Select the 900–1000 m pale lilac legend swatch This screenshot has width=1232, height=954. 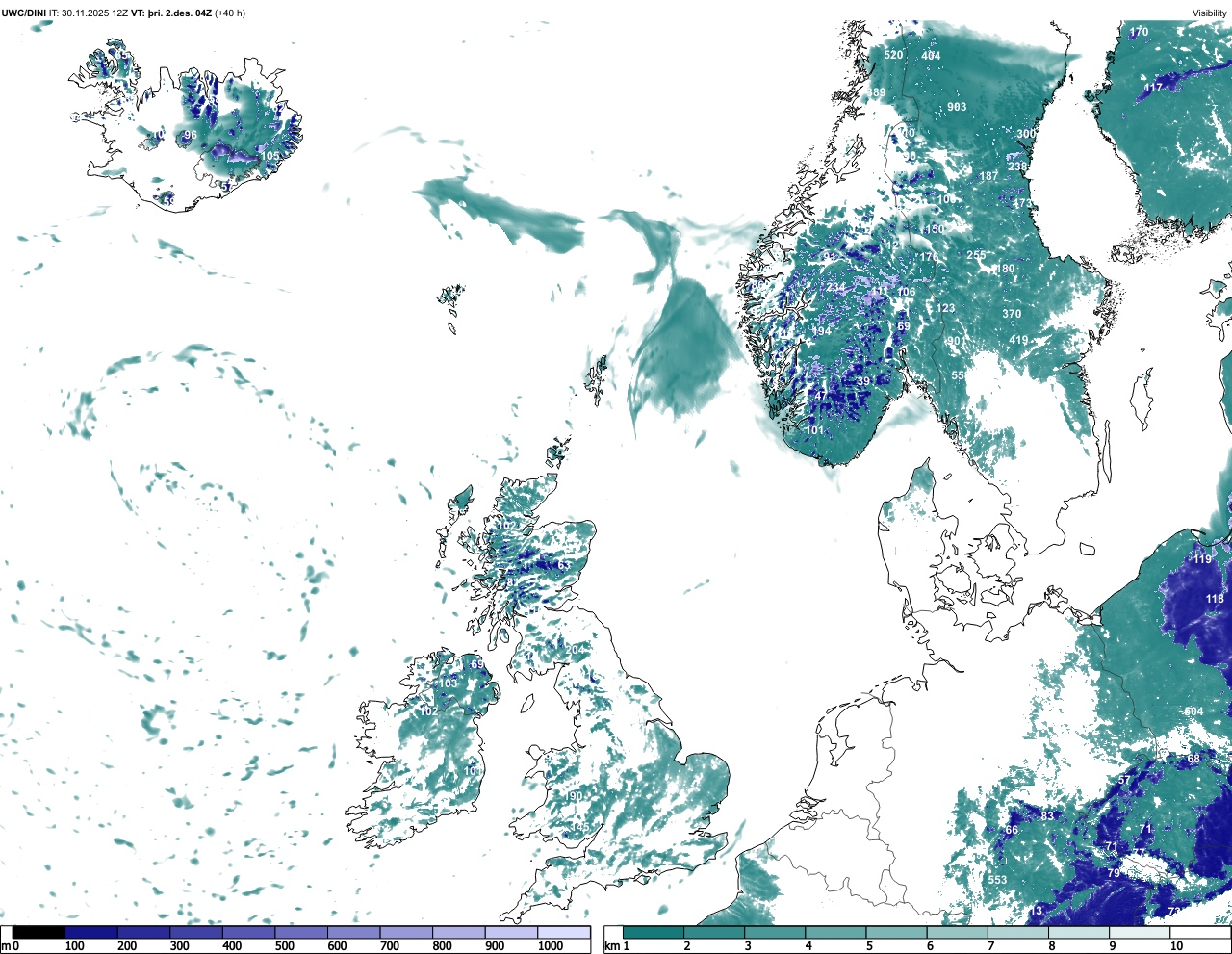511,932
